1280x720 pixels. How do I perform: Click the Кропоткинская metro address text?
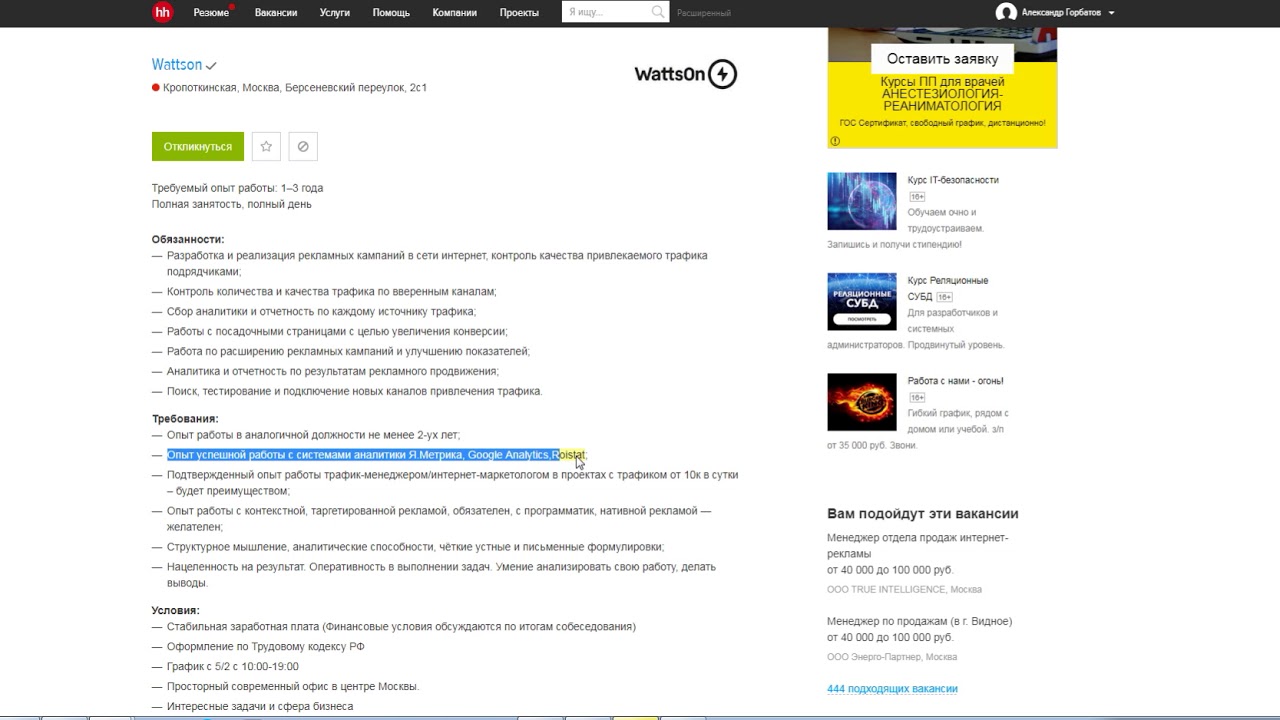295,88
